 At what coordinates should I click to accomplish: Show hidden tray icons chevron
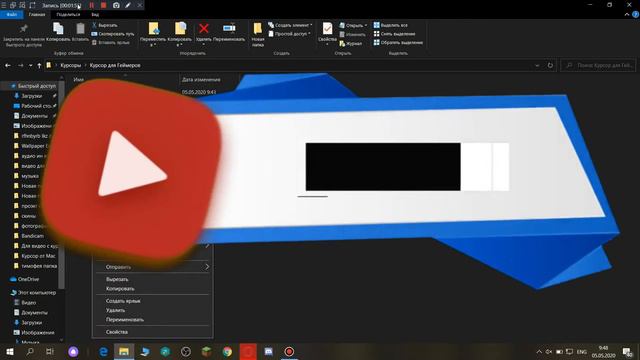tap(539, 351)
